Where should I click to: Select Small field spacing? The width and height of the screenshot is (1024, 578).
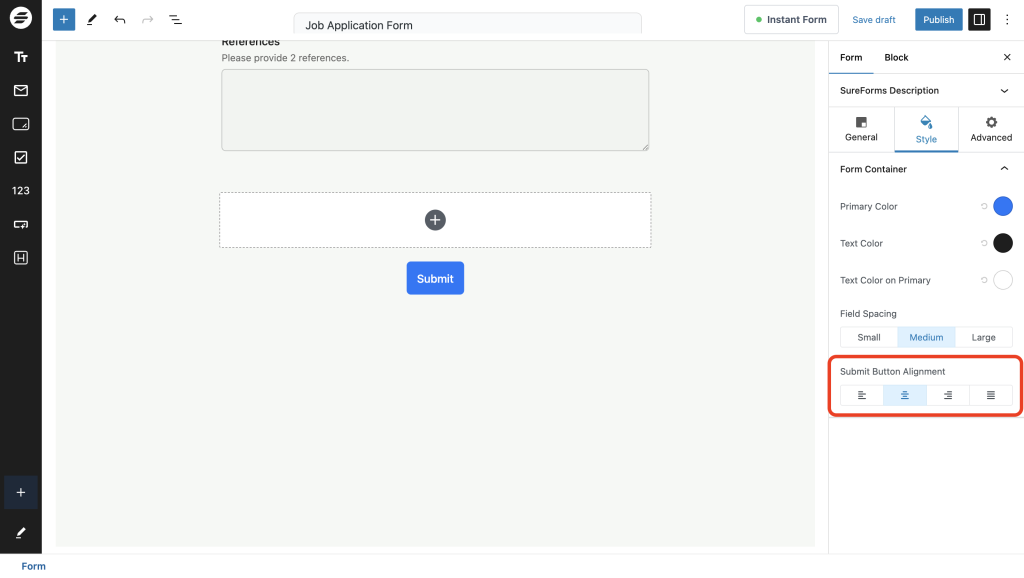pos(868,337)
